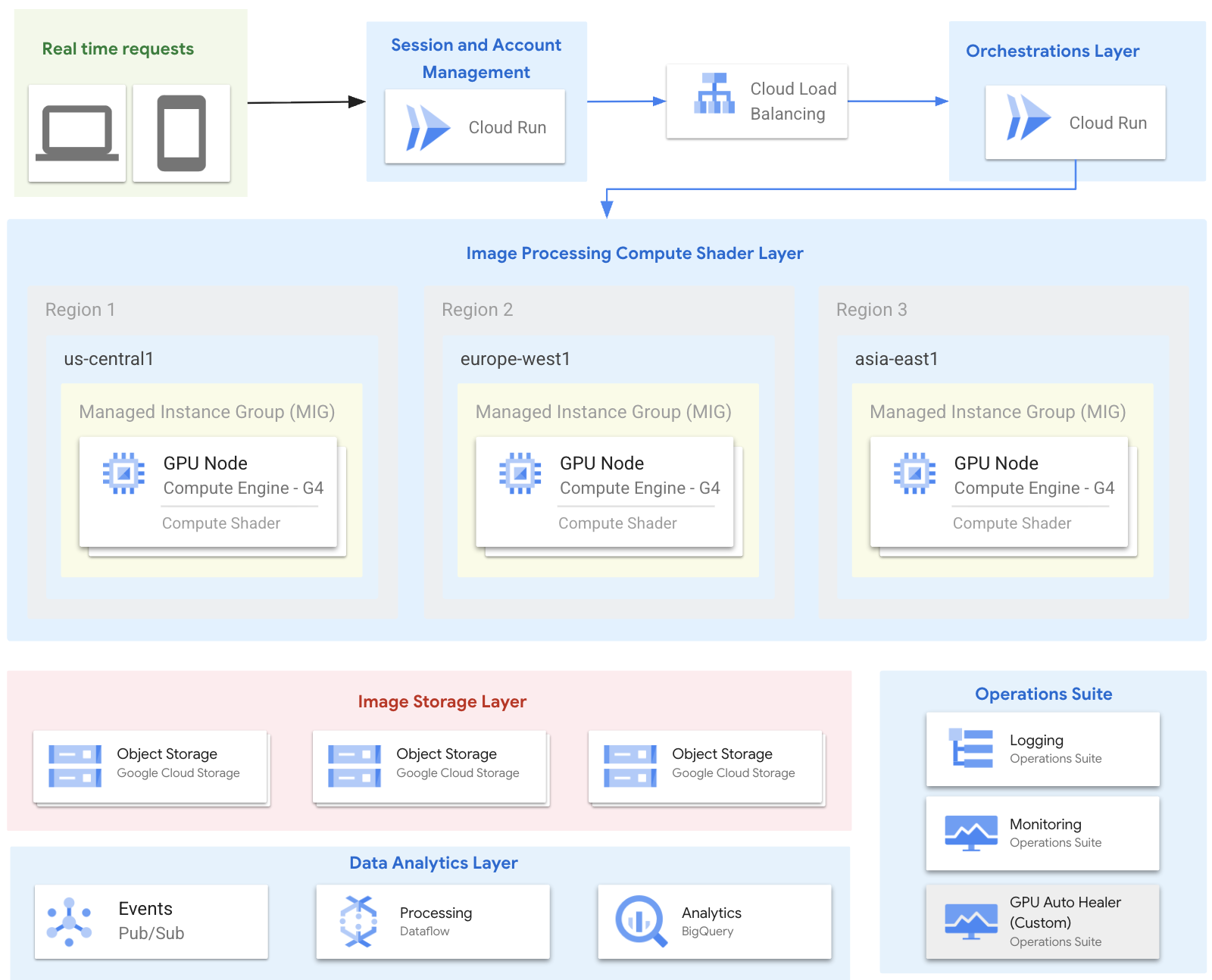Click Google Cloud Storage text in middle storage card
This screenshot has width=1212, height=980.
coord(458,773)
